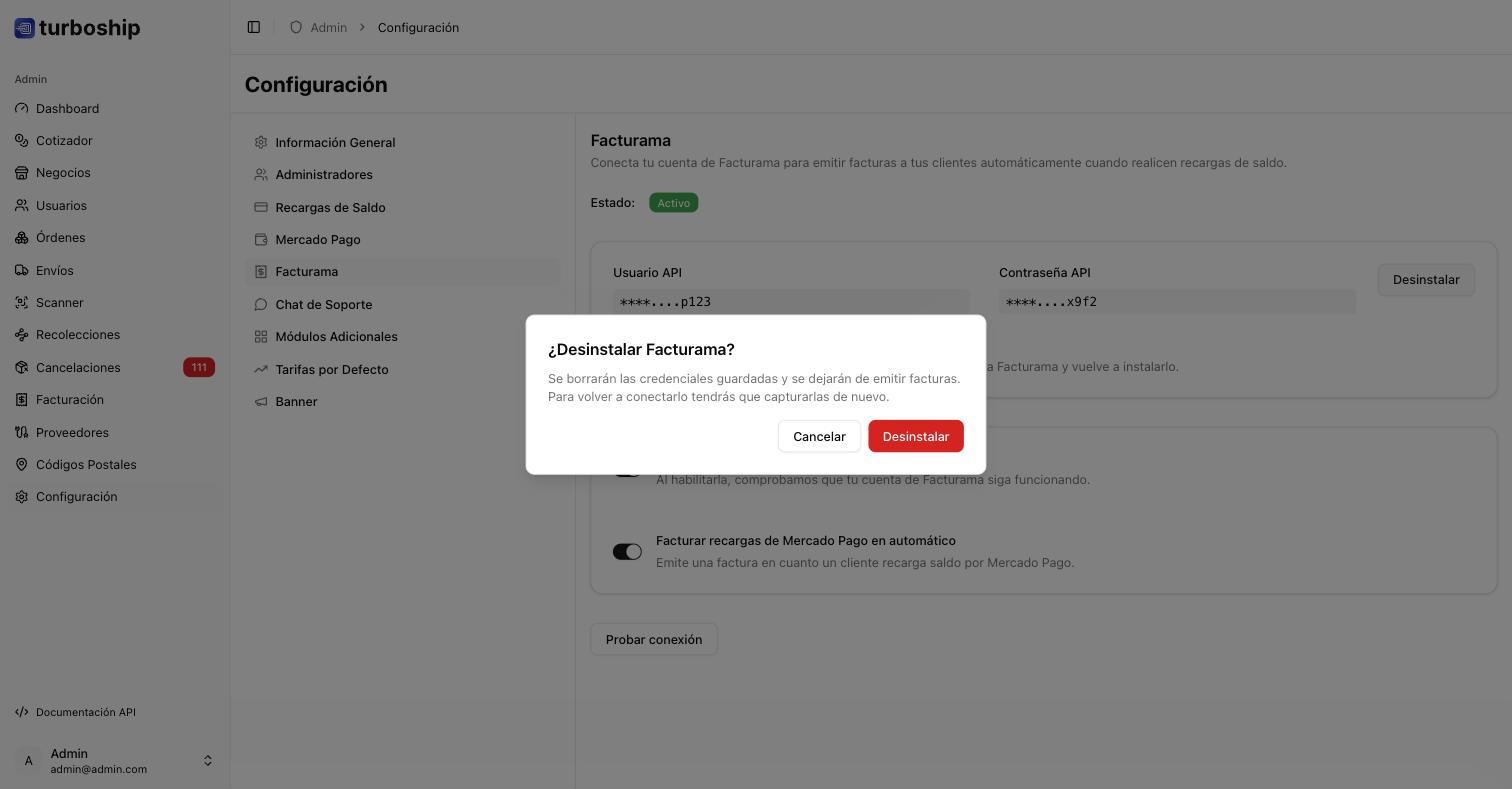Click the Scanner icon in sidebar
The height and width of the screenshot is (789, 1512).
22,302
